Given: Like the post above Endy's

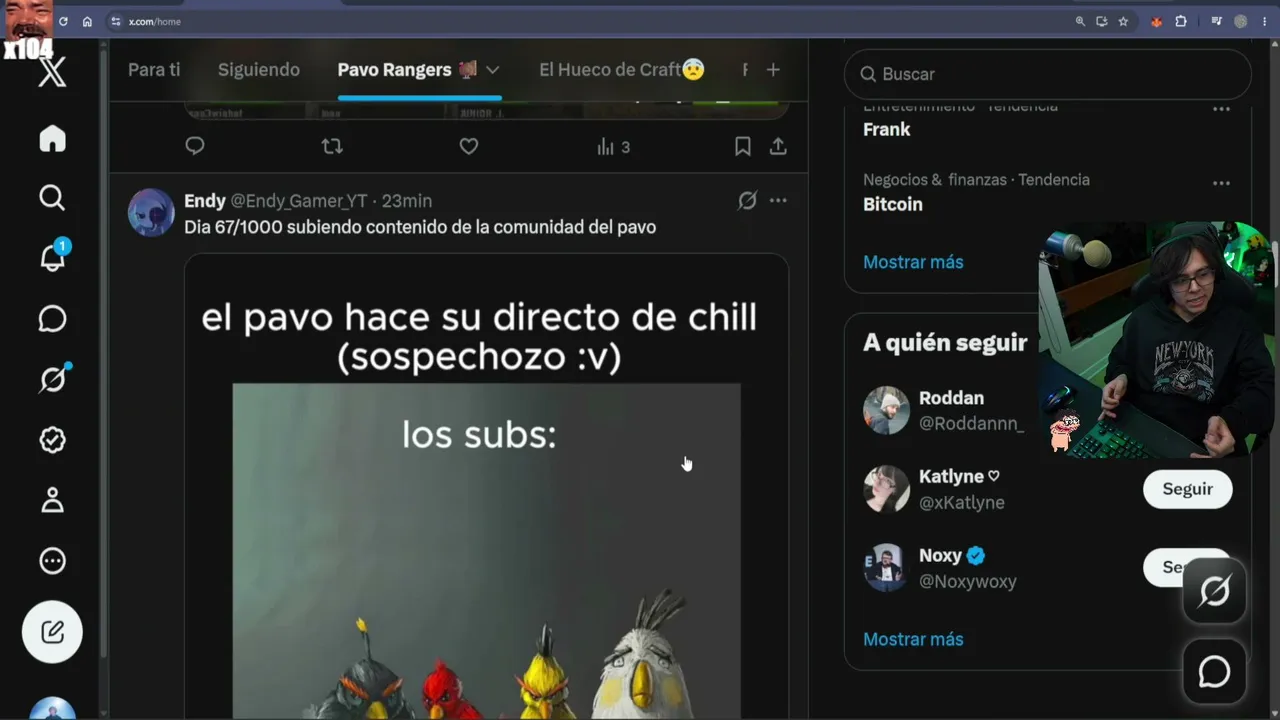Looking at the screenshot, I should point(469,147).
